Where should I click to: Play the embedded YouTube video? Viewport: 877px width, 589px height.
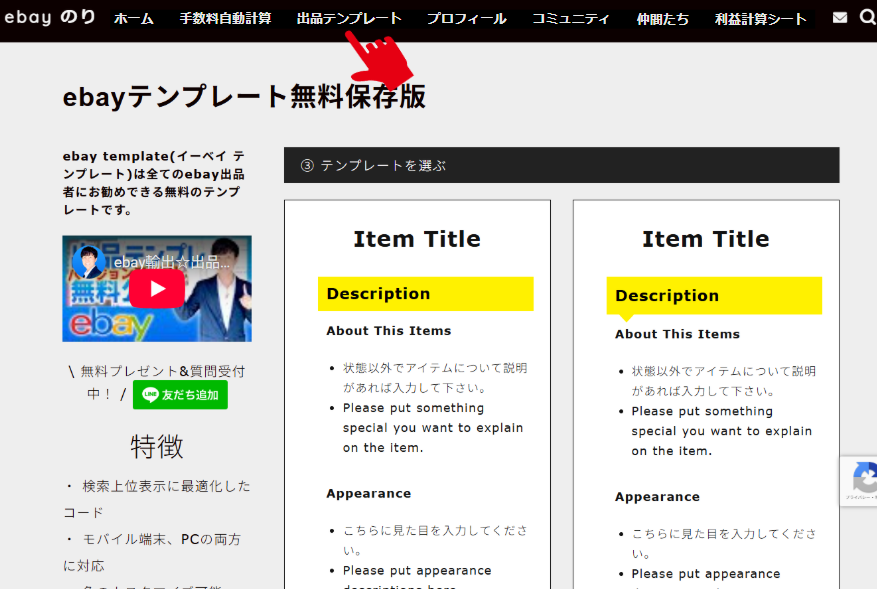point(156,289)
